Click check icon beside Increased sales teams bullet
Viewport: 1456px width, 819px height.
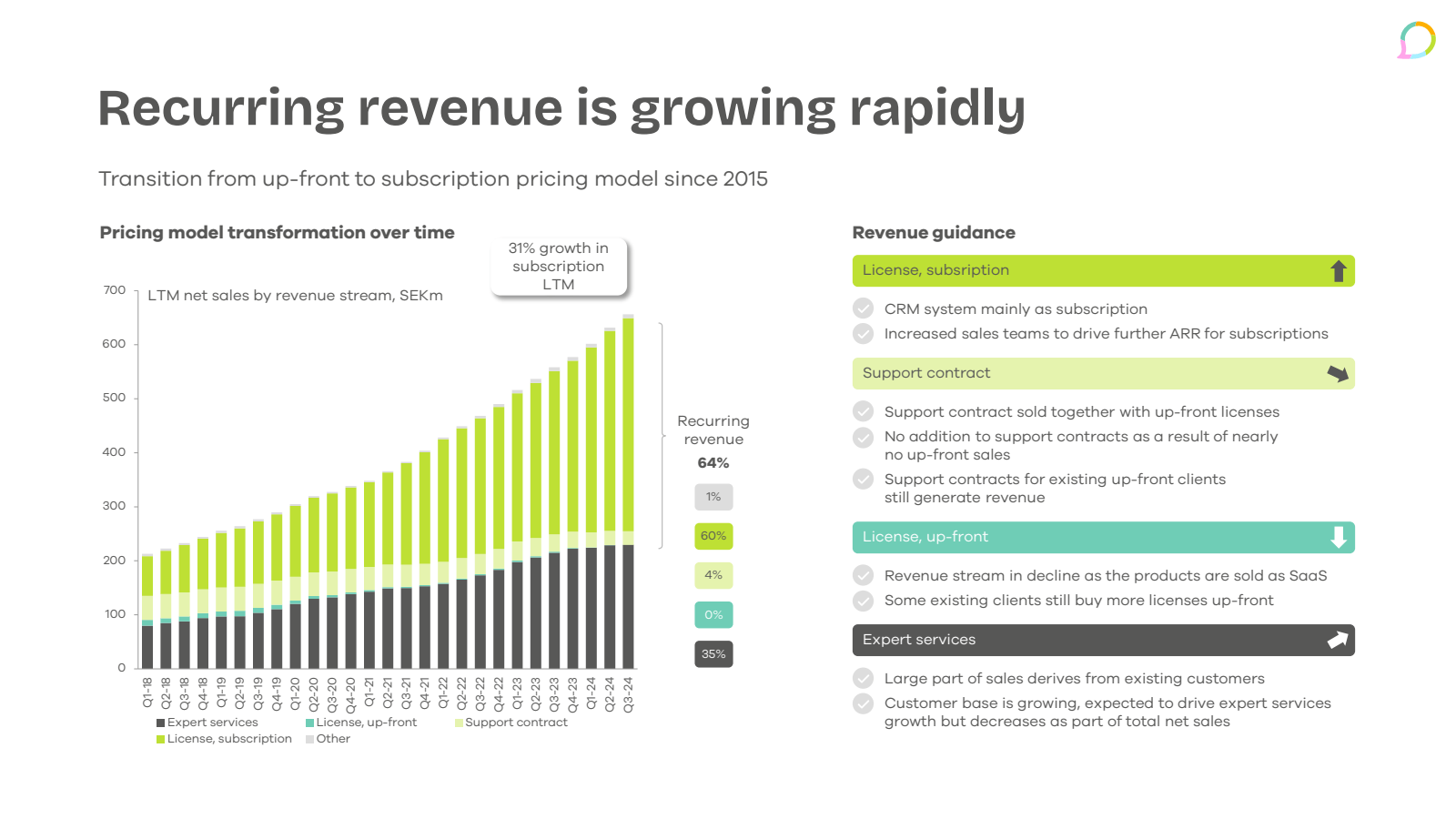(x=864, y=333)
